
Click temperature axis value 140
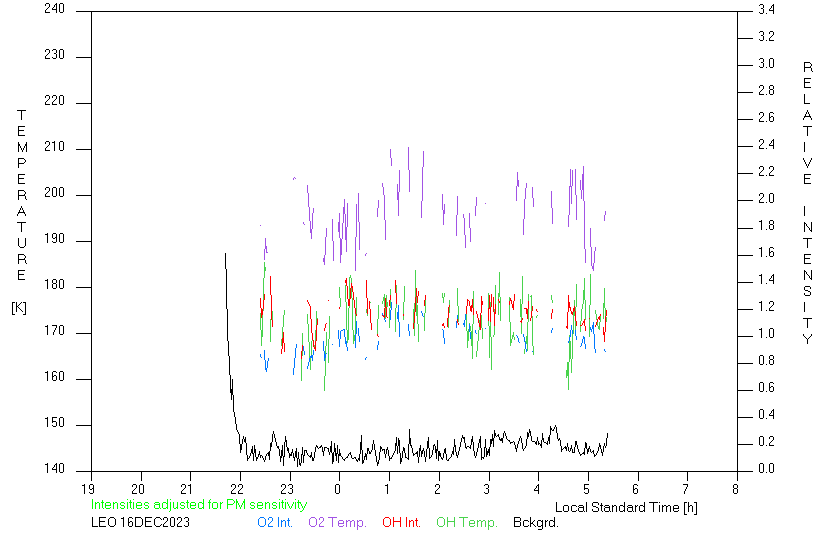tap(54, 468)
